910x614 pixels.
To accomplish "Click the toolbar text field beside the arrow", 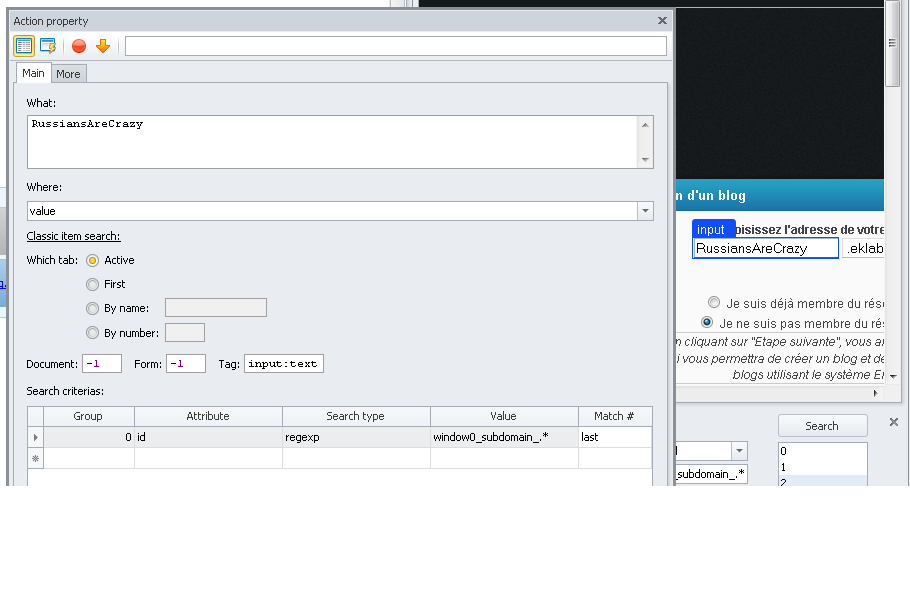I will (x=396, y=46).
